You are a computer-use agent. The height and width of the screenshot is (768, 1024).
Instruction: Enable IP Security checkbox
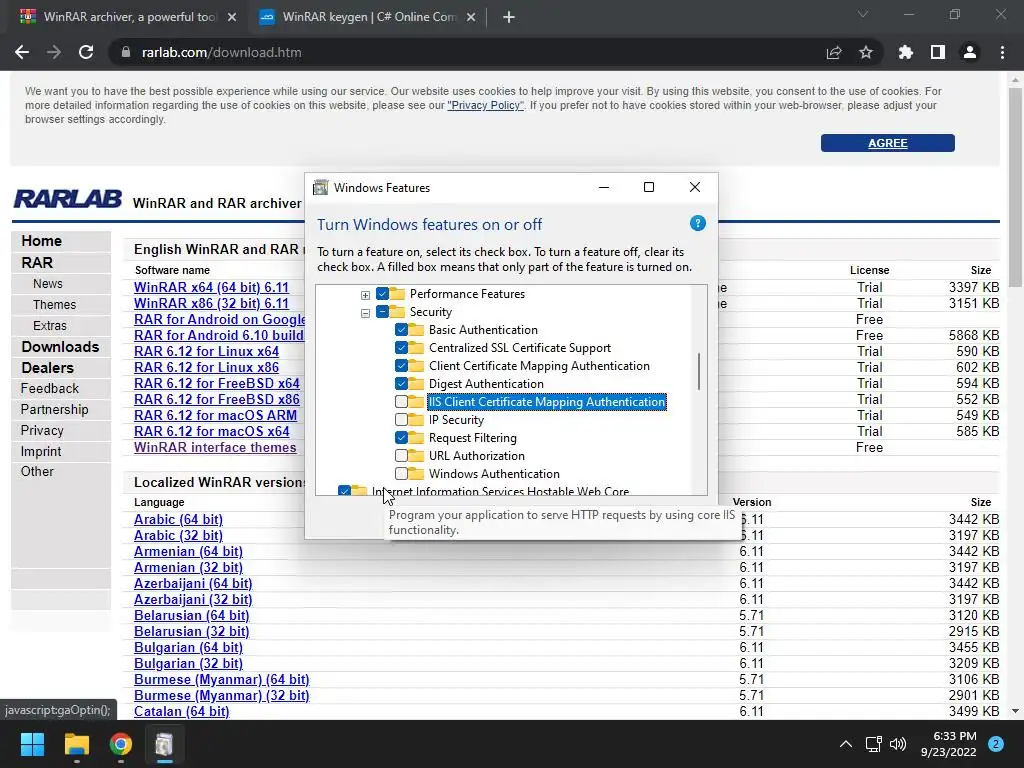(402, 419)
